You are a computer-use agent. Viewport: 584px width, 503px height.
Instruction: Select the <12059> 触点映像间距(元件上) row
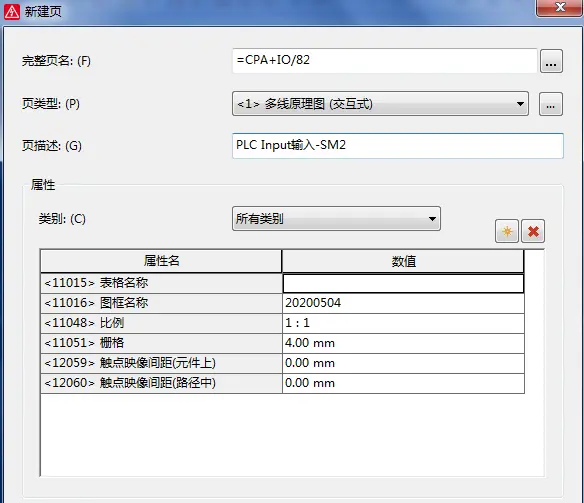click(x=161, y=363)
